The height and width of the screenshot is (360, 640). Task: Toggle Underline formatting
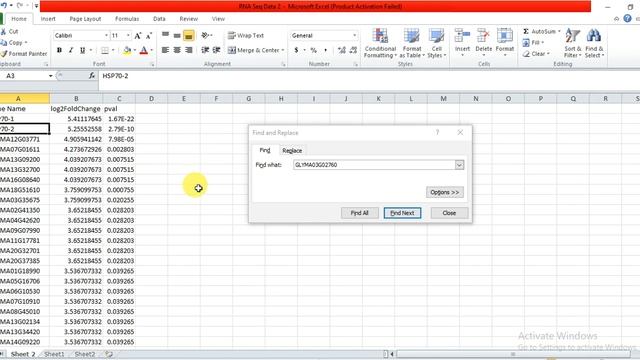click(82, 50)
